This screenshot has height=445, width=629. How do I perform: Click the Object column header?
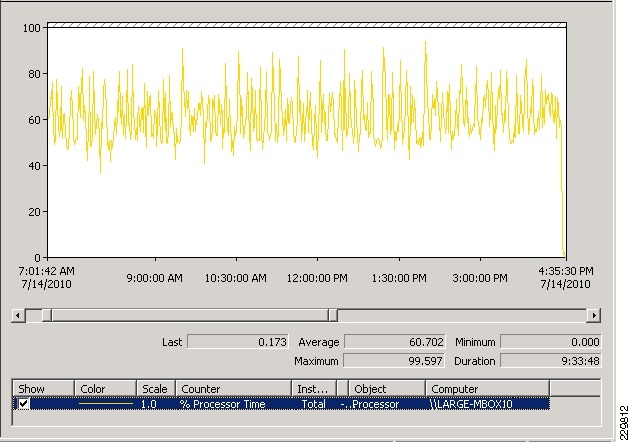(x=386, y=388)
